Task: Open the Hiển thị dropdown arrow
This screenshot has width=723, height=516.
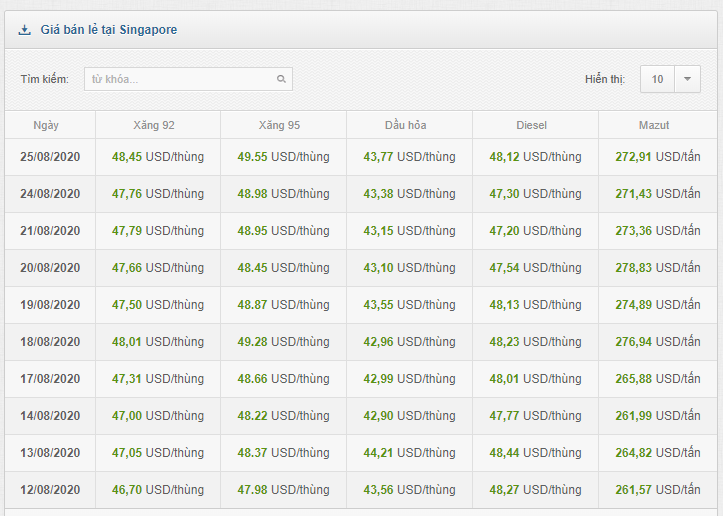Action: (x=687, y=79)
